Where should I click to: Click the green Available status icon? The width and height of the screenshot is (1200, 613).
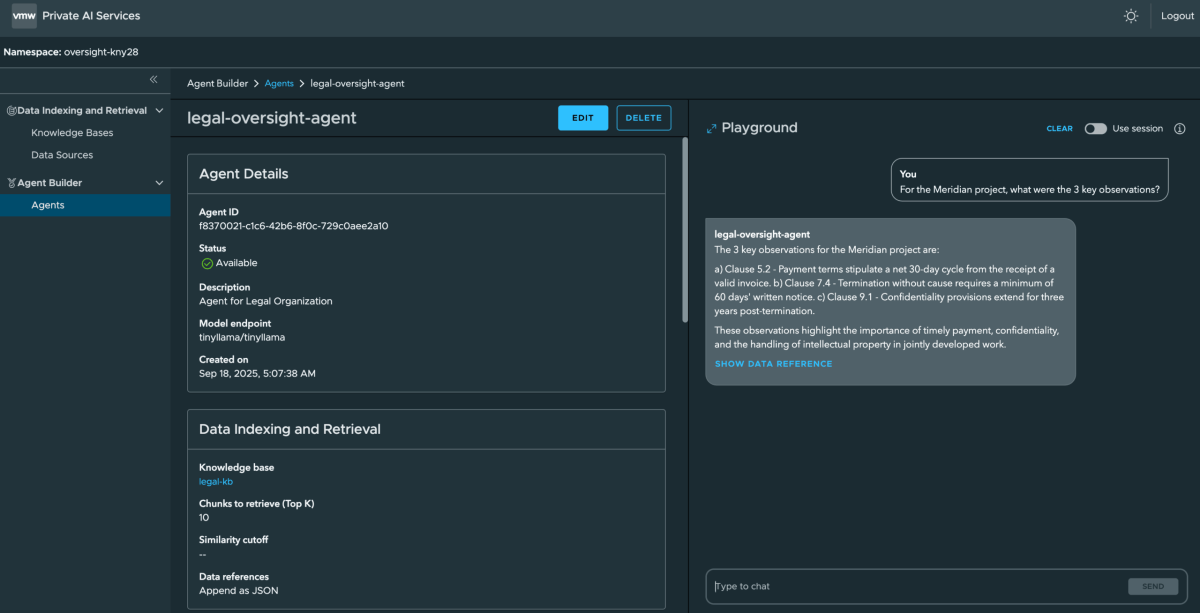pos(207,263)
